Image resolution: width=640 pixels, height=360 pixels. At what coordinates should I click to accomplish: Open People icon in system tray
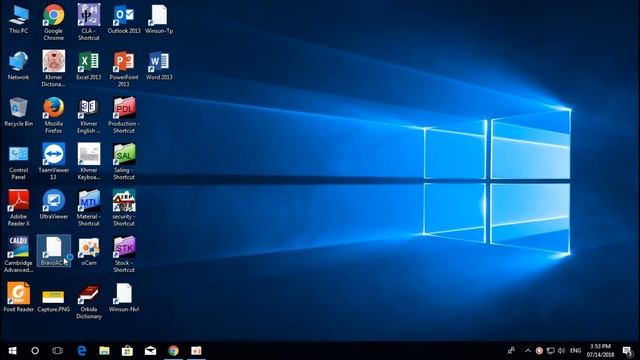click(x=511, y=351)
